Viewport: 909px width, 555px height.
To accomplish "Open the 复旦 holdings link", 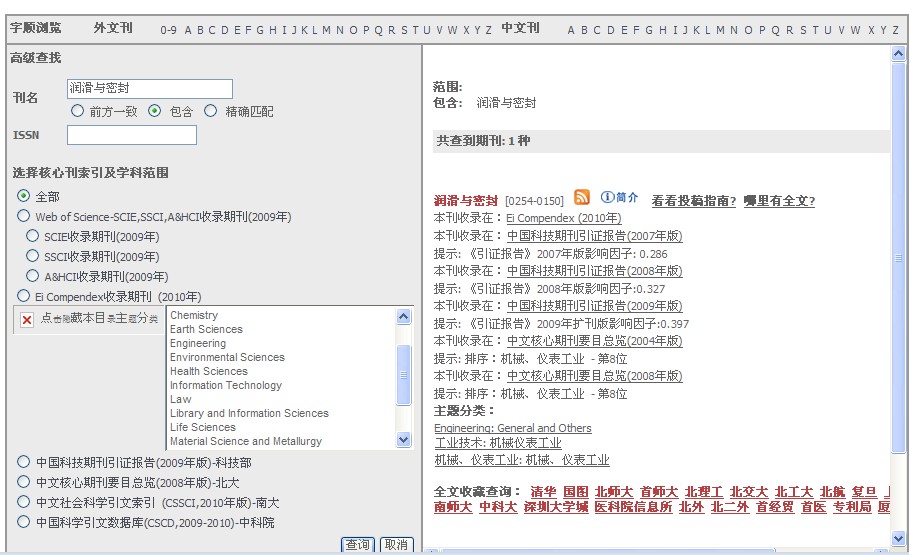I will point(864,492).
